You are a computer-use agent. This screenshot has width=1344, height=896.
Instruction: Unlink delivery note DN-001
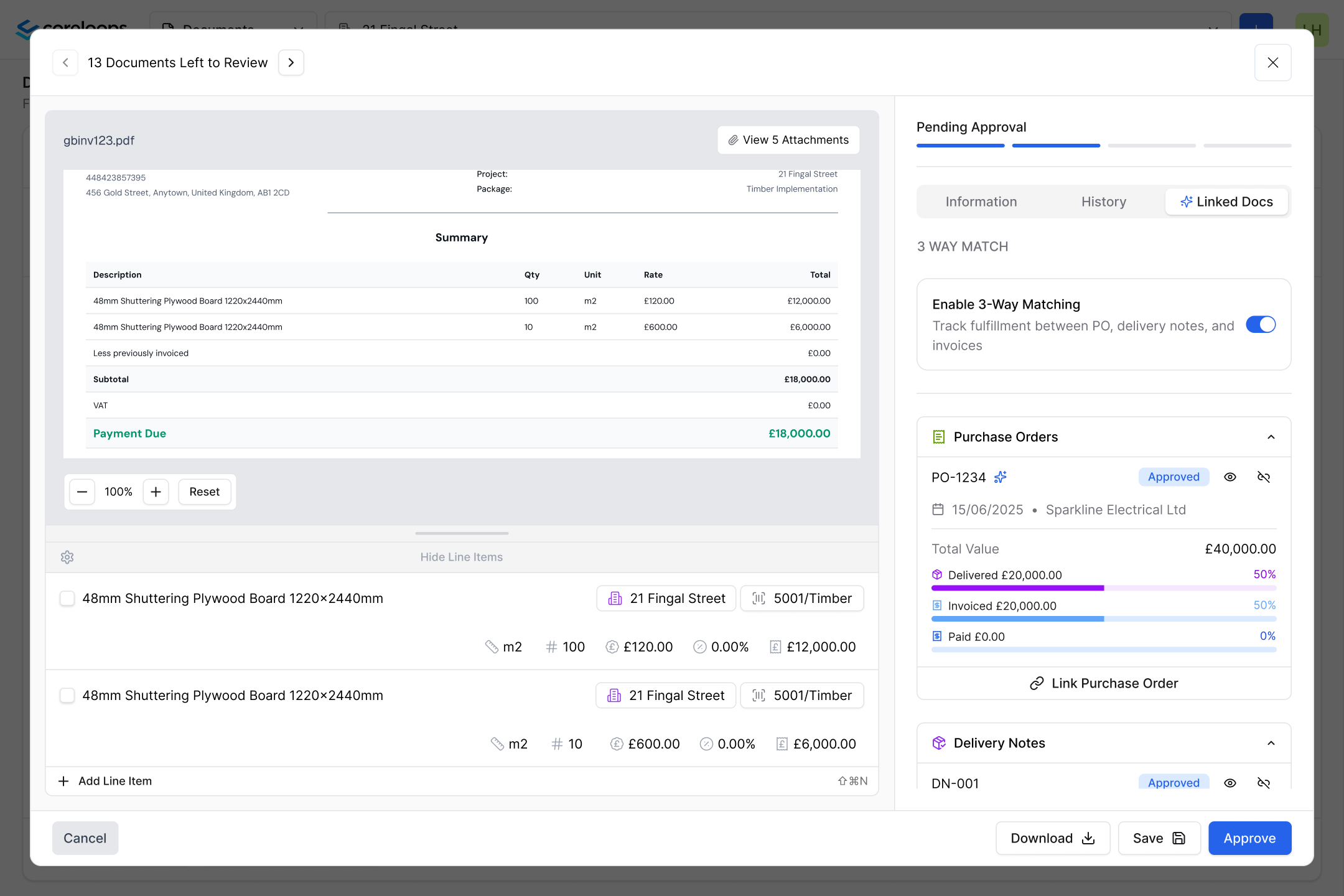pos(1263,783)
